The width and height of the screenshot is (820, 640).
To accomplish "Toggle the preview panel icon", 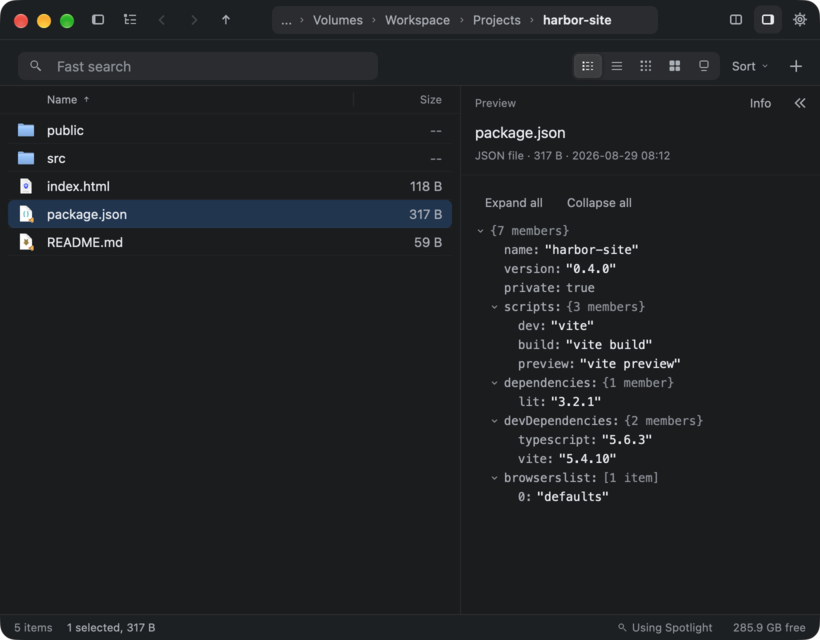I will [768, 20].
